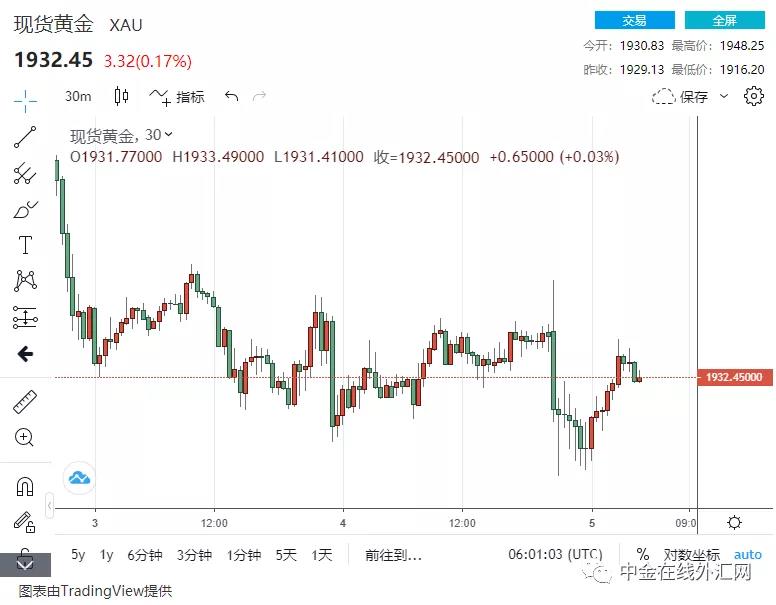Screen dimensions: 776x605
Task: Expand the save 保存 dropdown arrow
Action: coord(724,96)
